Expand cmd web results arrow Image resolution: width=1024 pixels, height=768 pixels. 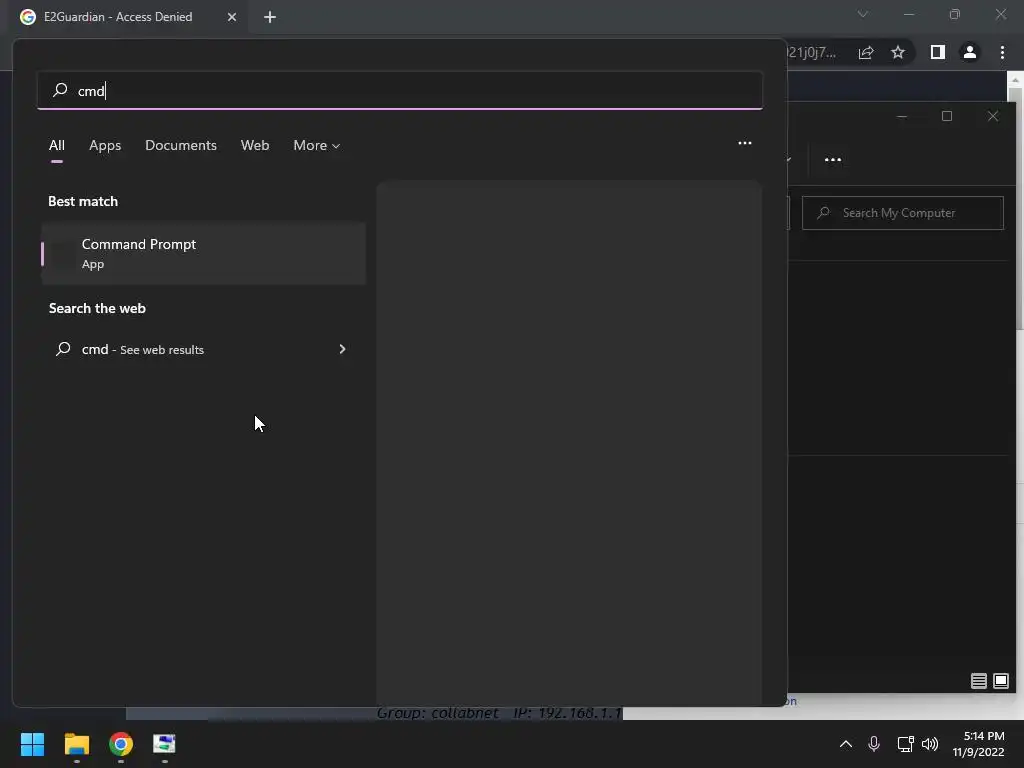click(342, 349)
